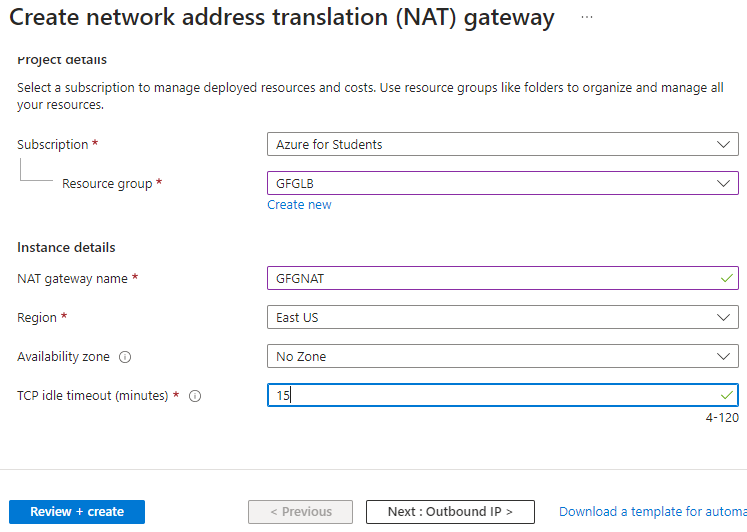Viewport: 747px width, 532px height.
Task: Click the Availability zone info icon
Action: coord(125,357)
